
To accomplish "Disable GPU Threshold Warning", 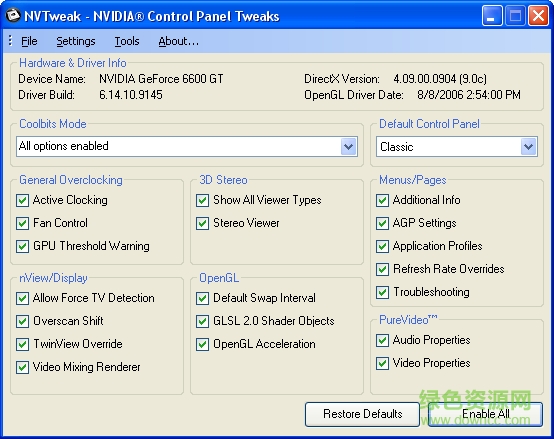I will pos(23,246).
